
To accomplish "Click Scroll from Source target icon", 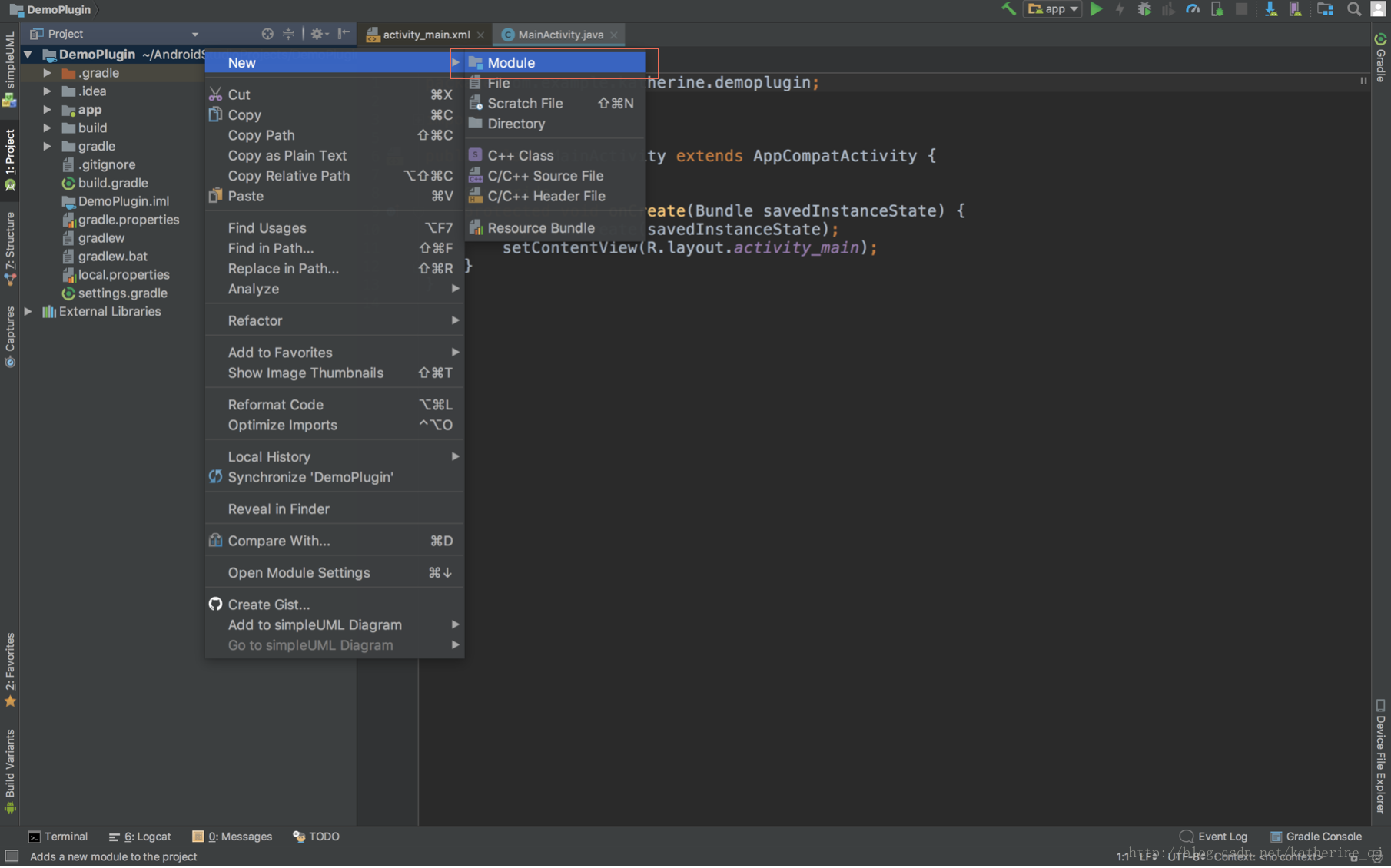I will 267,34.
